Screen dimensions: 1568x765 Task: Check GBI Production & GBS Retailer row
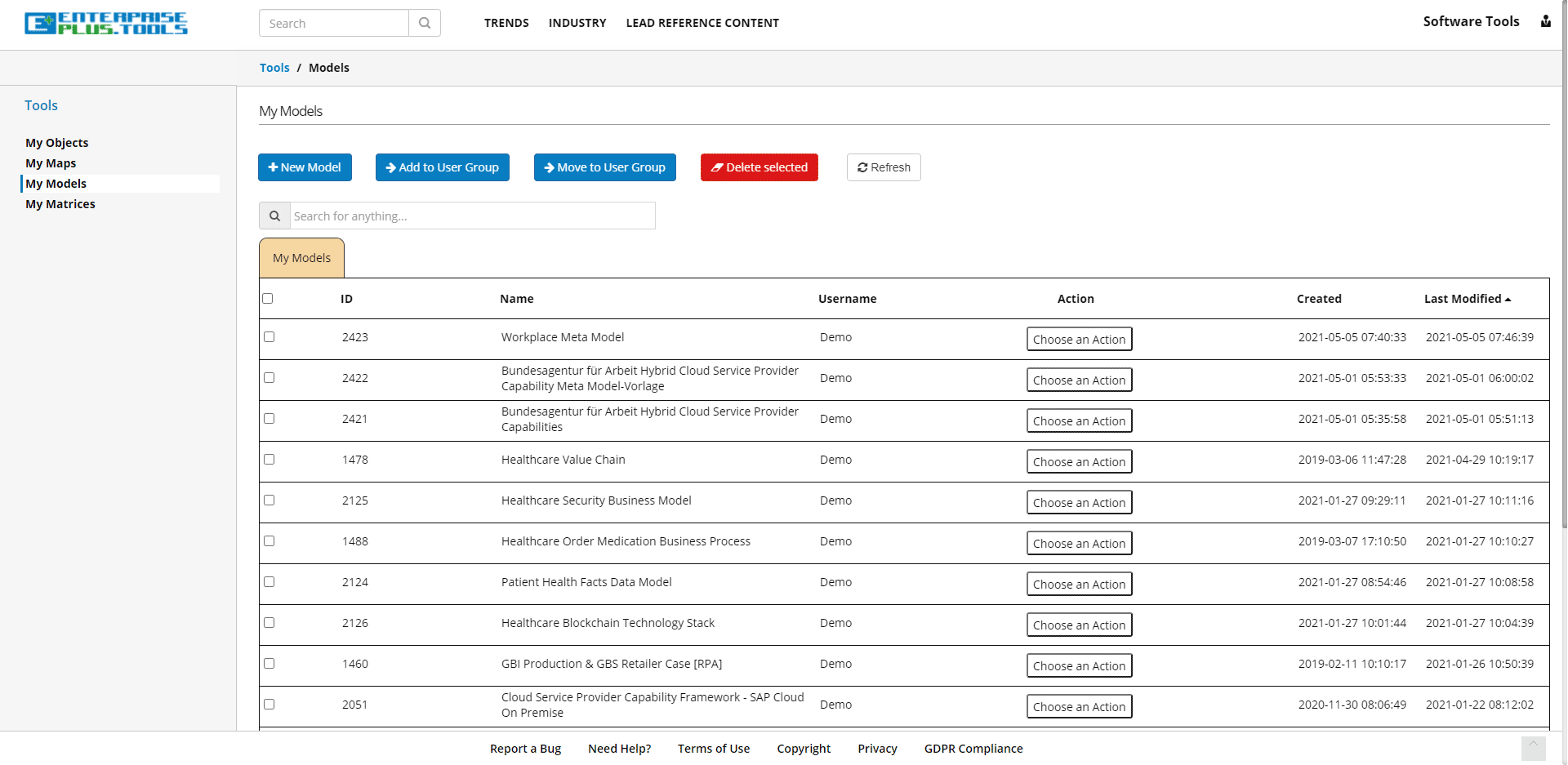pyautogui.click(x=269, y=663)
